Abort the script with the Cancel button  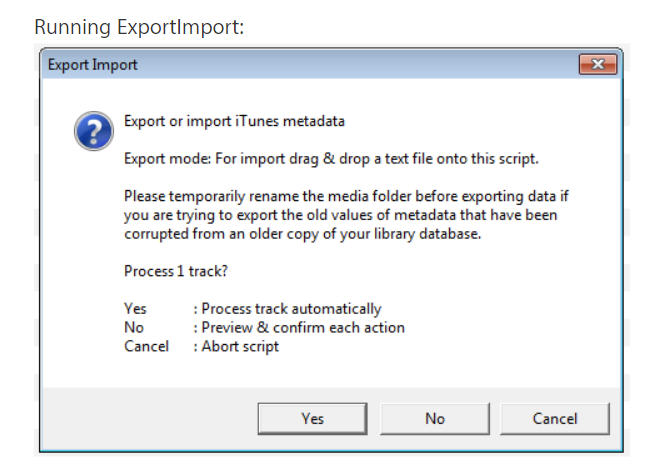555,419
